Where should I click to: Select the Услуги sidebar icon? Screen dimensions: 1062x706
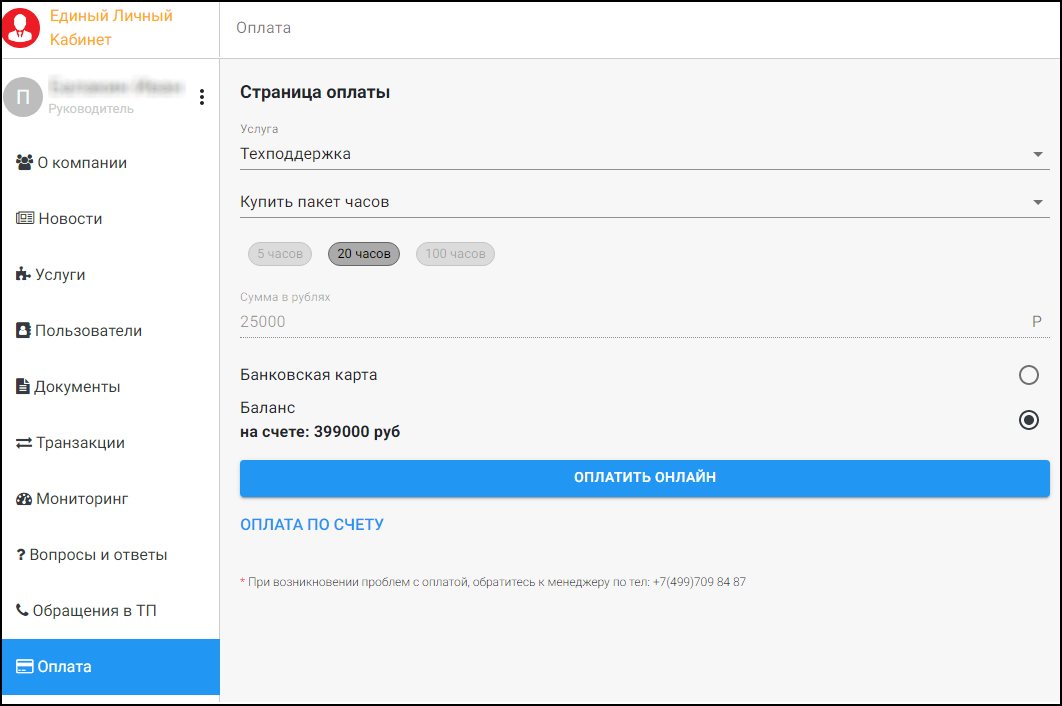pos(23,274)
